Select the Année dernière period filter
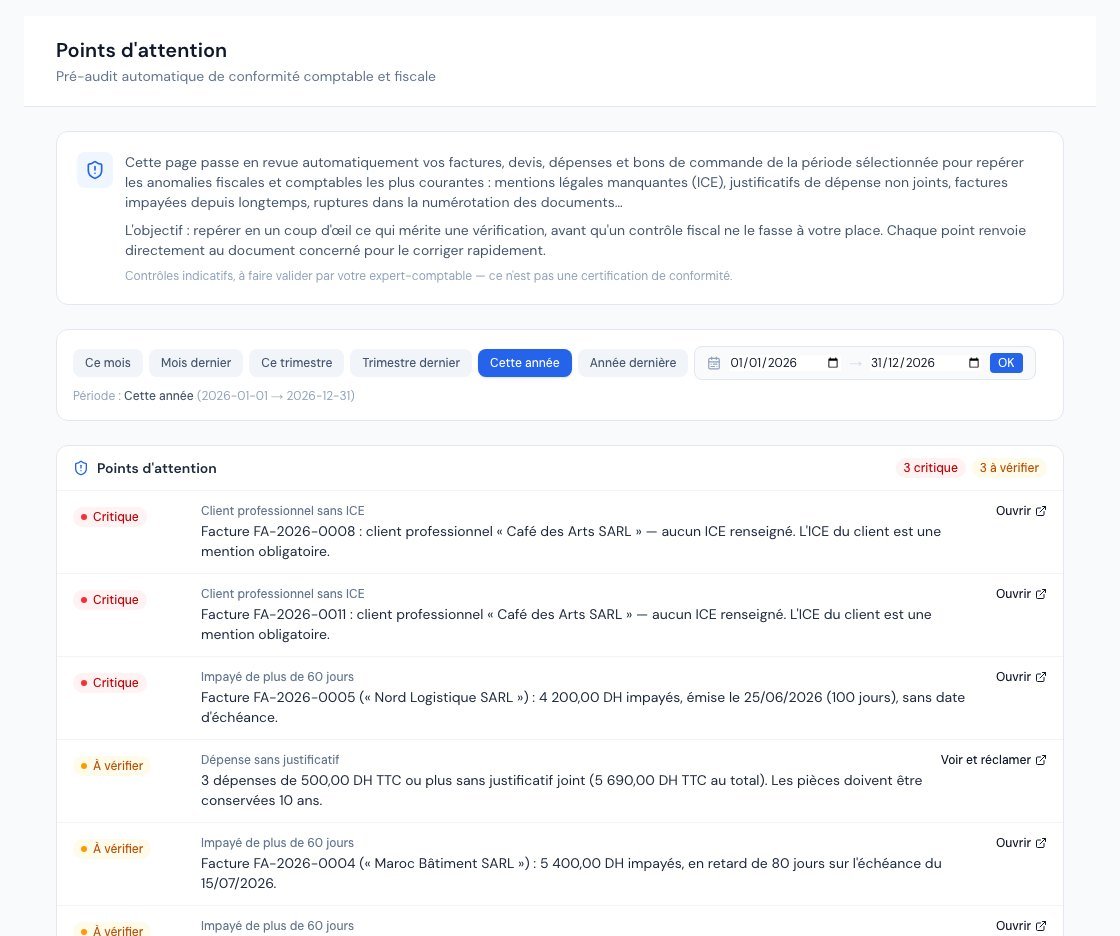The width and height of the screenshot is (1120, 936). [x=633, y=363]
